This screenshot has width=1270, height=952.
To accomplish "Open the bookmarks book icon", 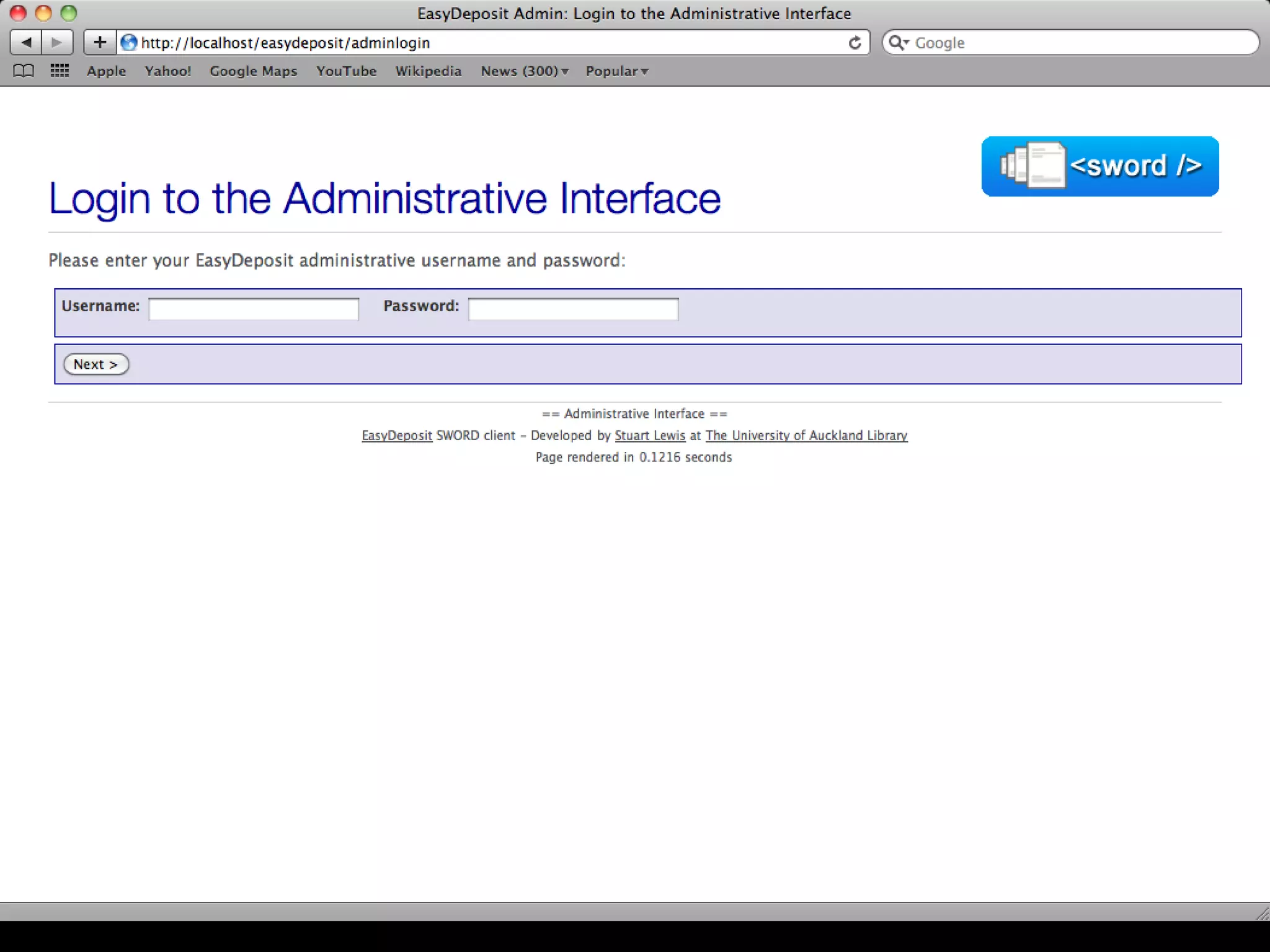I will click(24, 71).
